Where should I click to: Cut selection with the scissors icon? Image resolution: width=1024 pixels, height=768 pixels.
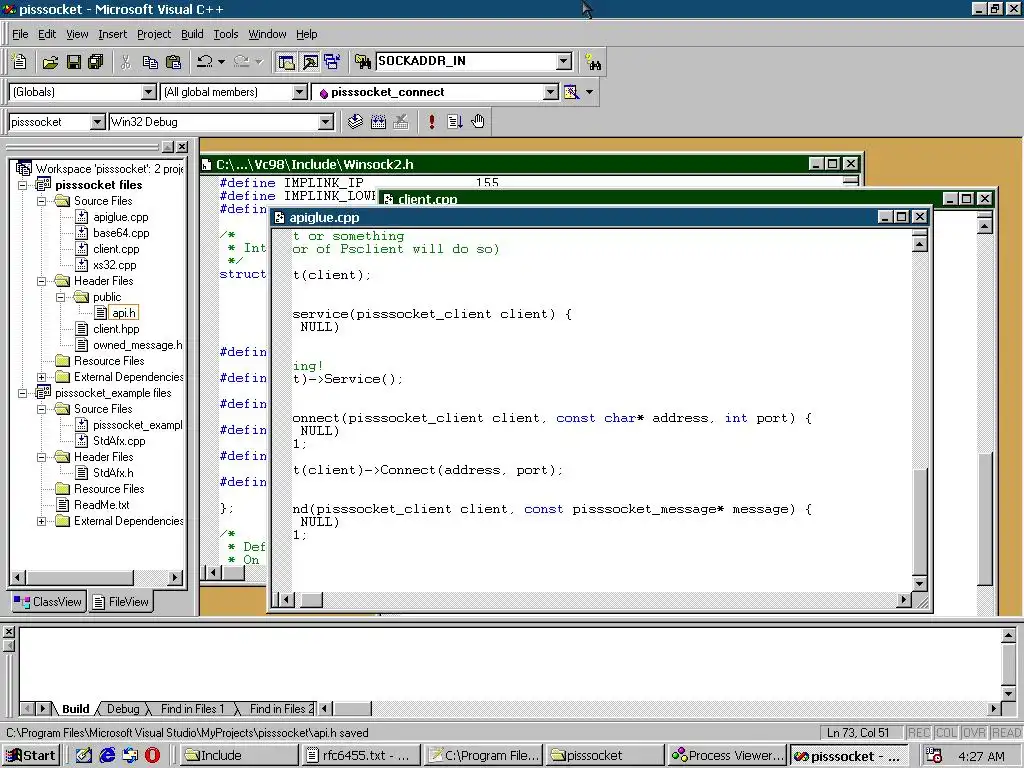tap(126, 61)
